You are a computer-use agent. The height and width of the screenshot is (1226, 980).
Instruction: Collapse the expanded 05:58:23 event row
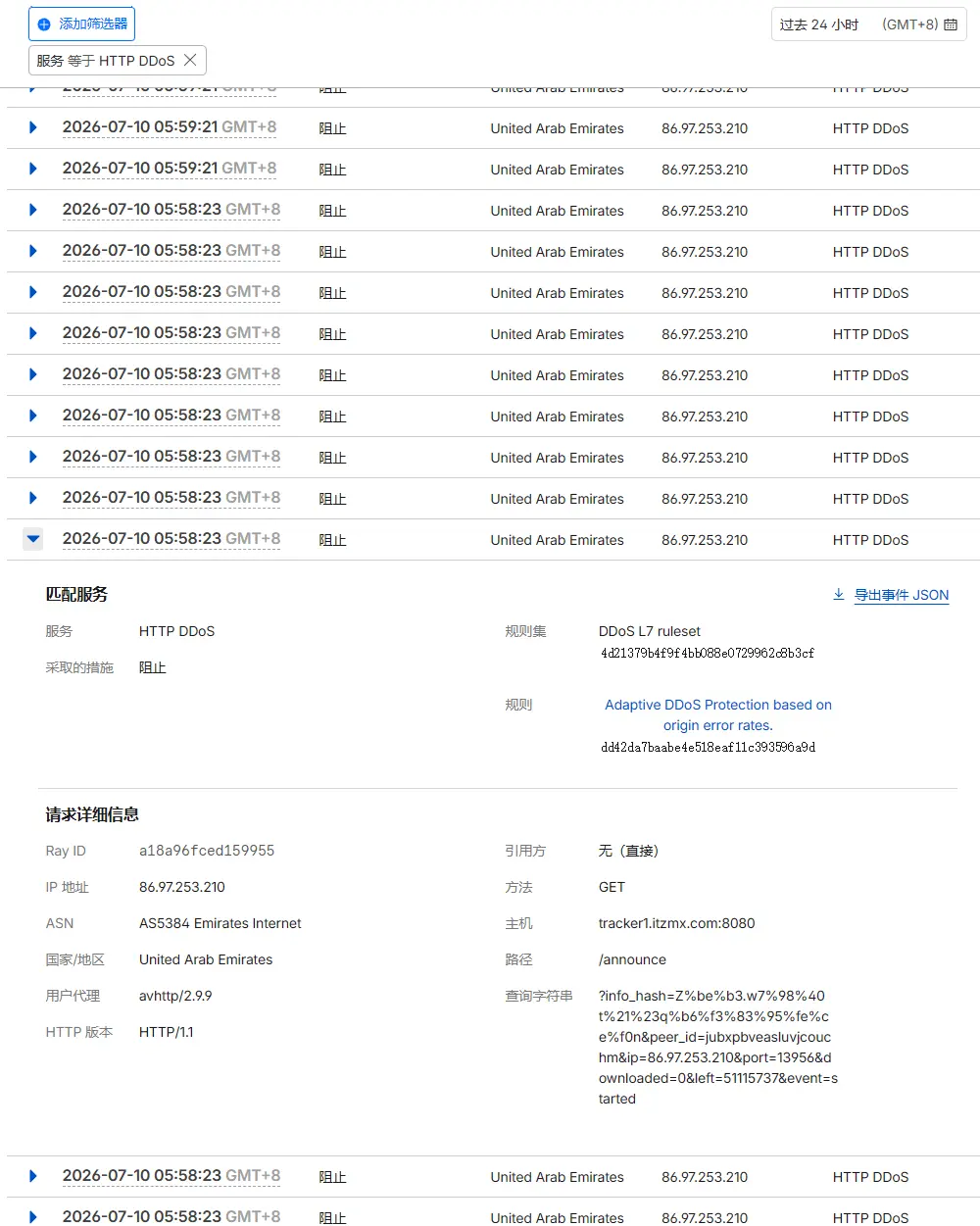[33, 538]
